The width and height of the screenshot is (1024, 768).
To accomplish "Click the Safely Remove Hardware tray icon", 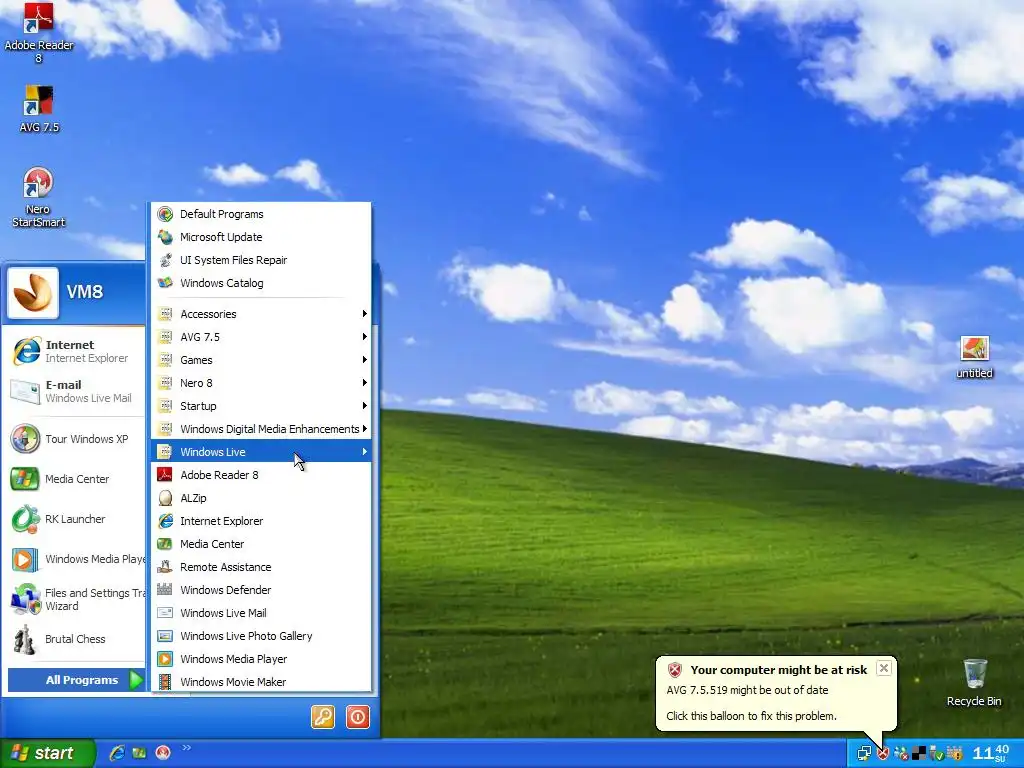I will 936,754.
